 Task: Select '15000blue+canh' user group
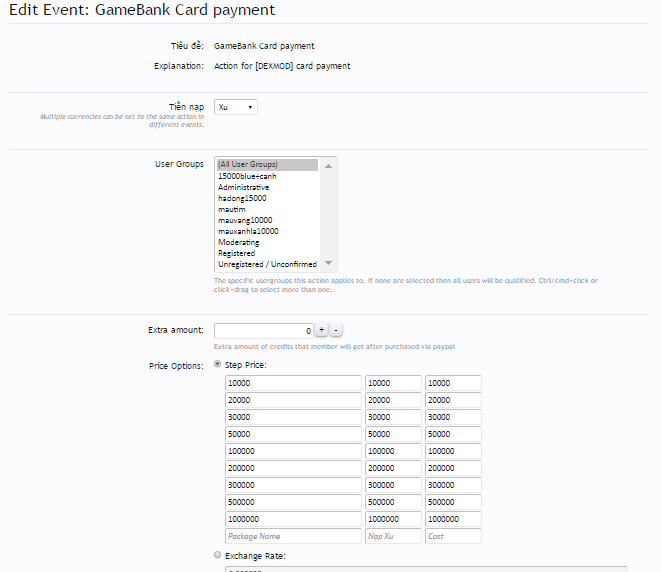266,176
